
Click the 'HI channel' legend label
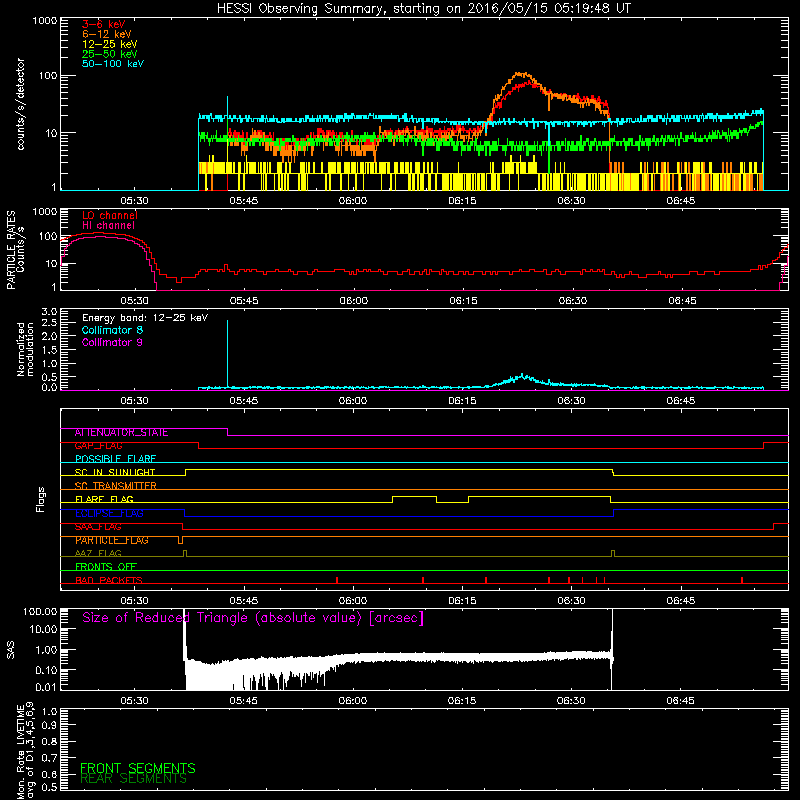click(108, 226)
